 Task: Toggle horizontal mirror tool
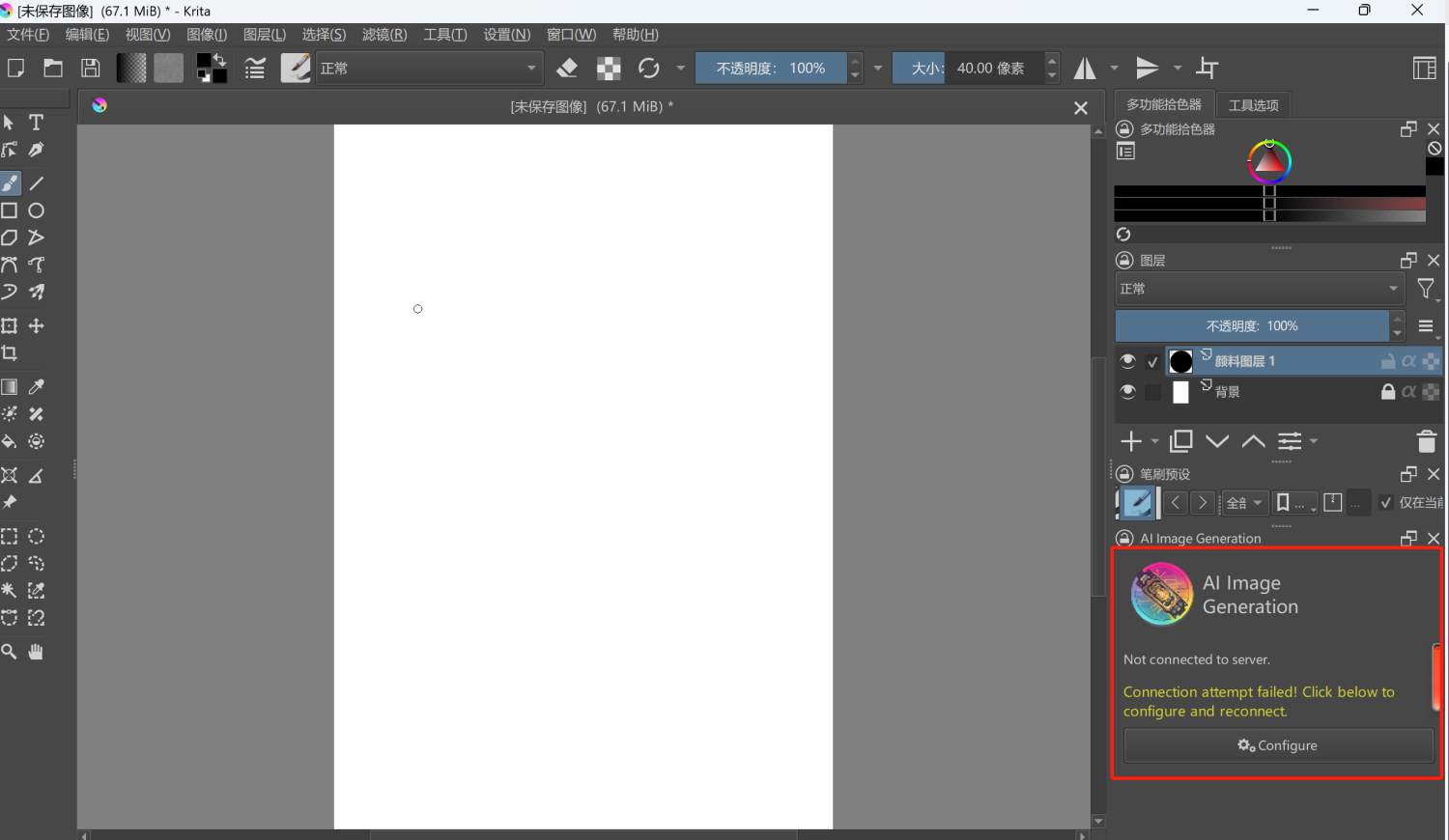tap(1086, 68)
